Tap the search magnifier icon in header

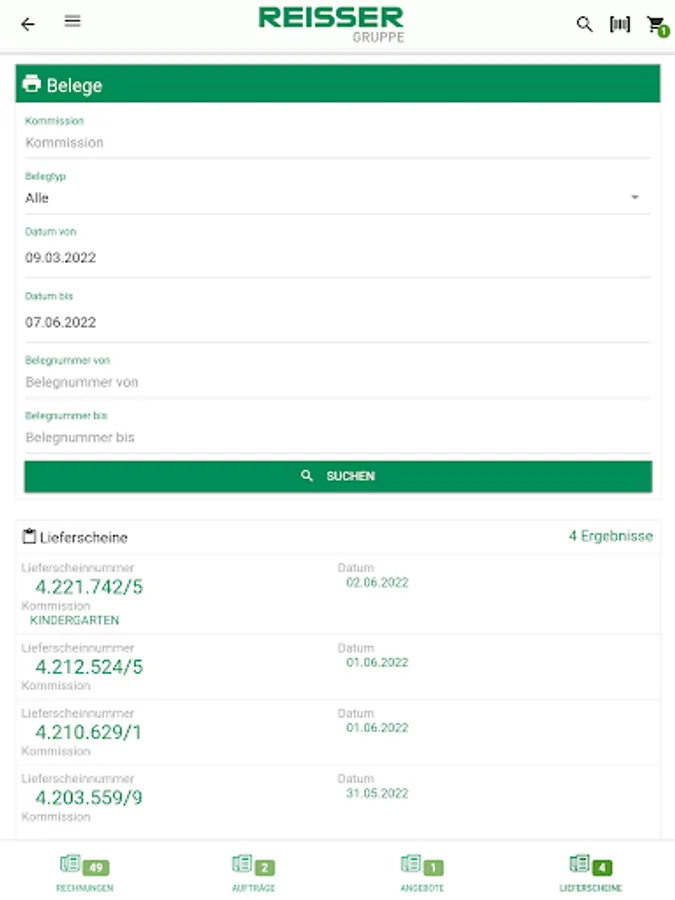pos(585,24)
